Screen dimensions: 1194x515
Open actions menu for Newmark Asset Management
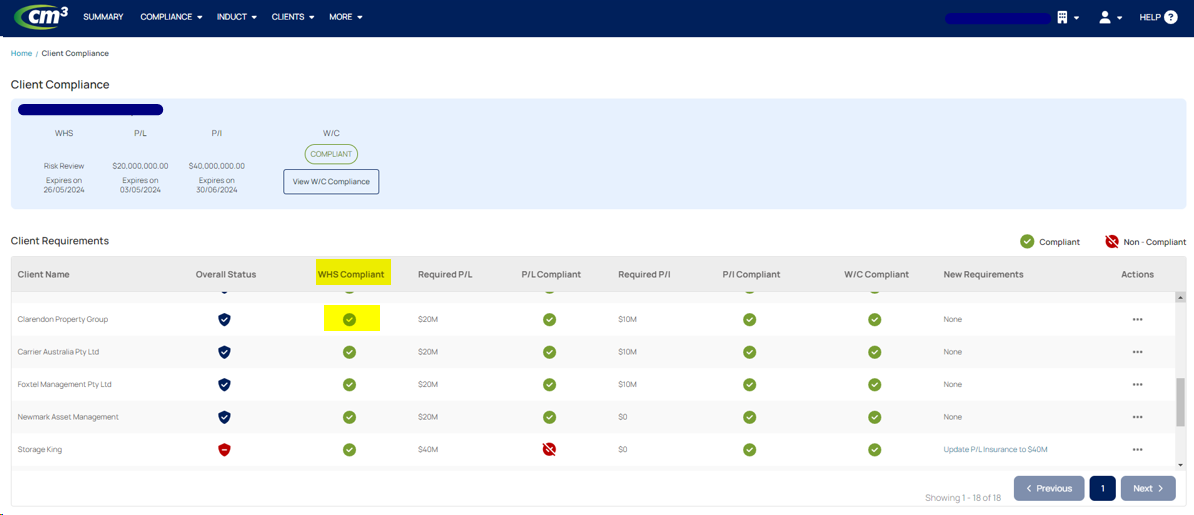1138,417
